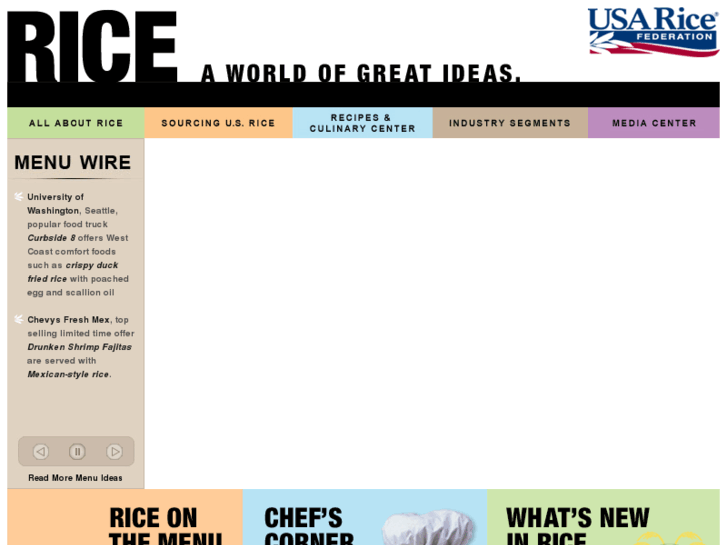The image size is (727, 545).
Task: Pause the Menu Wire slideshow
Action: [x=77, y=451]
